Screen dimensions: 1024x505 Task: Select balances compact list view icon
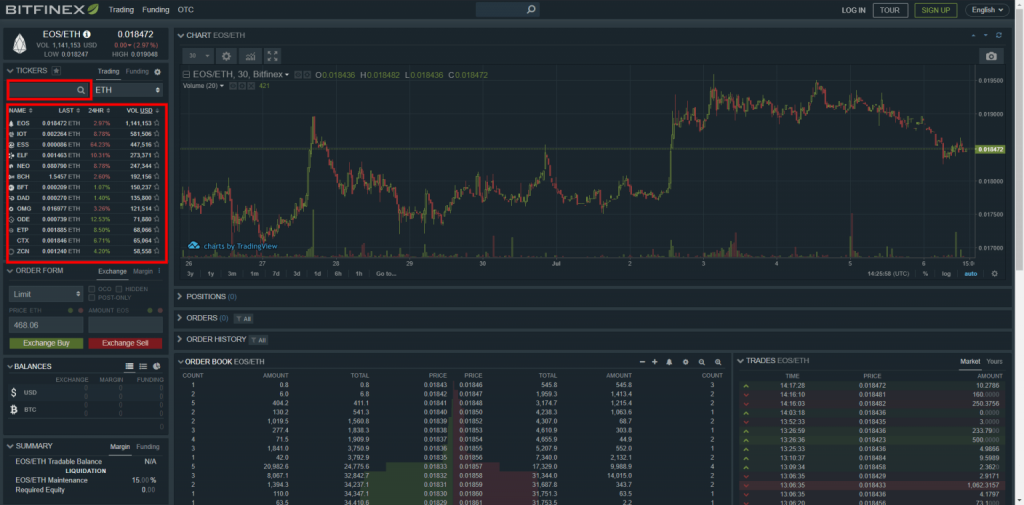tap(143, 367)
